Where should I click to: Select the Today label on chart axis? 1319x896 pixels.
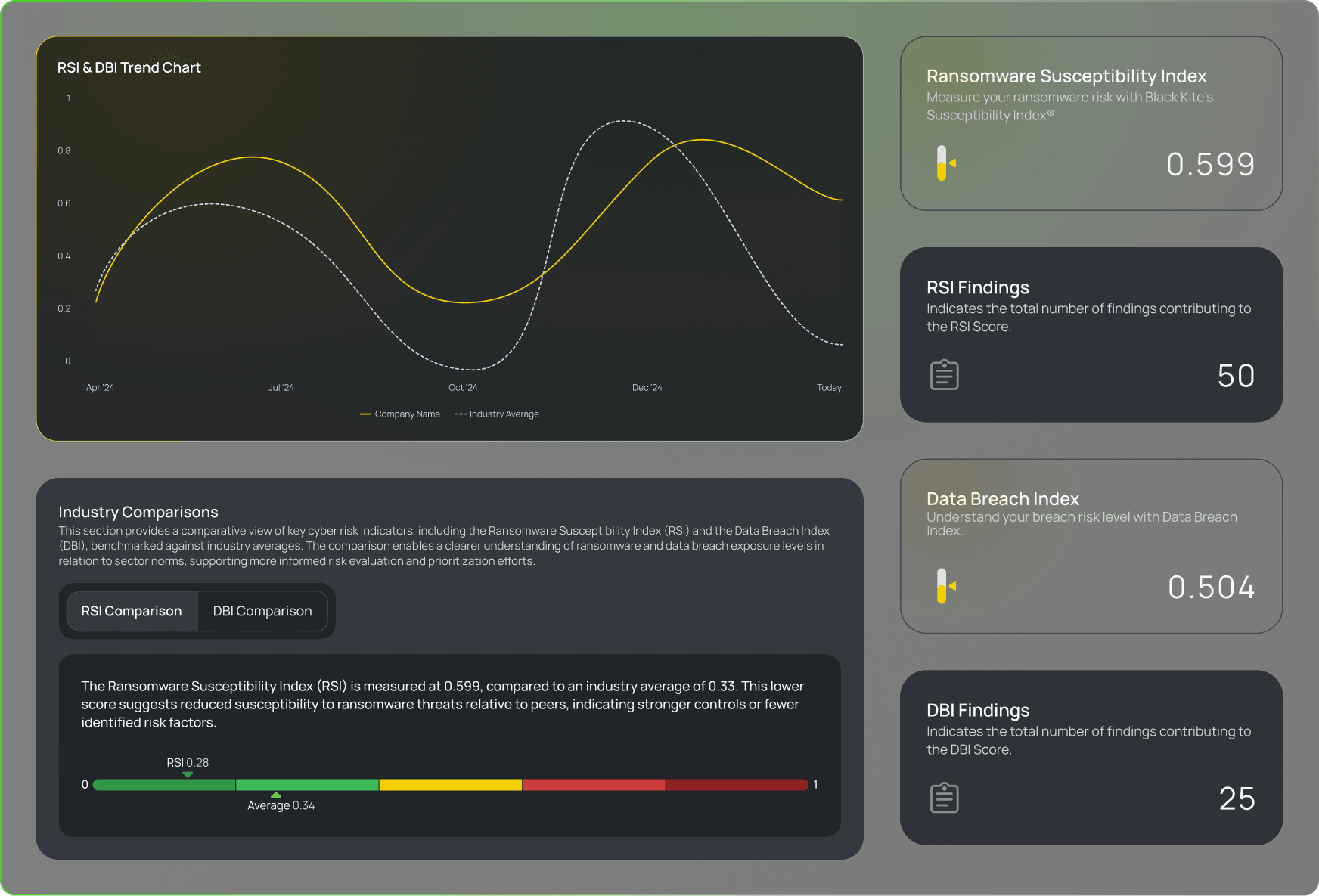(x=829, y=388)
